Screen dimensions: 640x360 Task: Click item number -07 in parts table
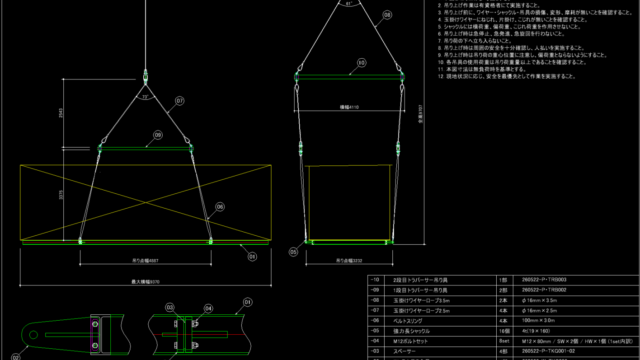click(375, 311)
